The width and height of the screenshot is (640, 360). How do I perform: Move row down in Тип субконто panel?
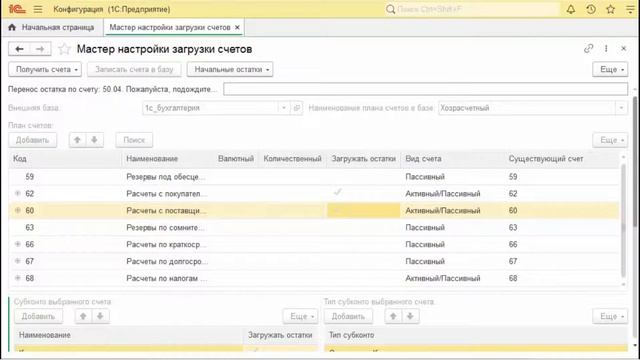click(410, 316)
